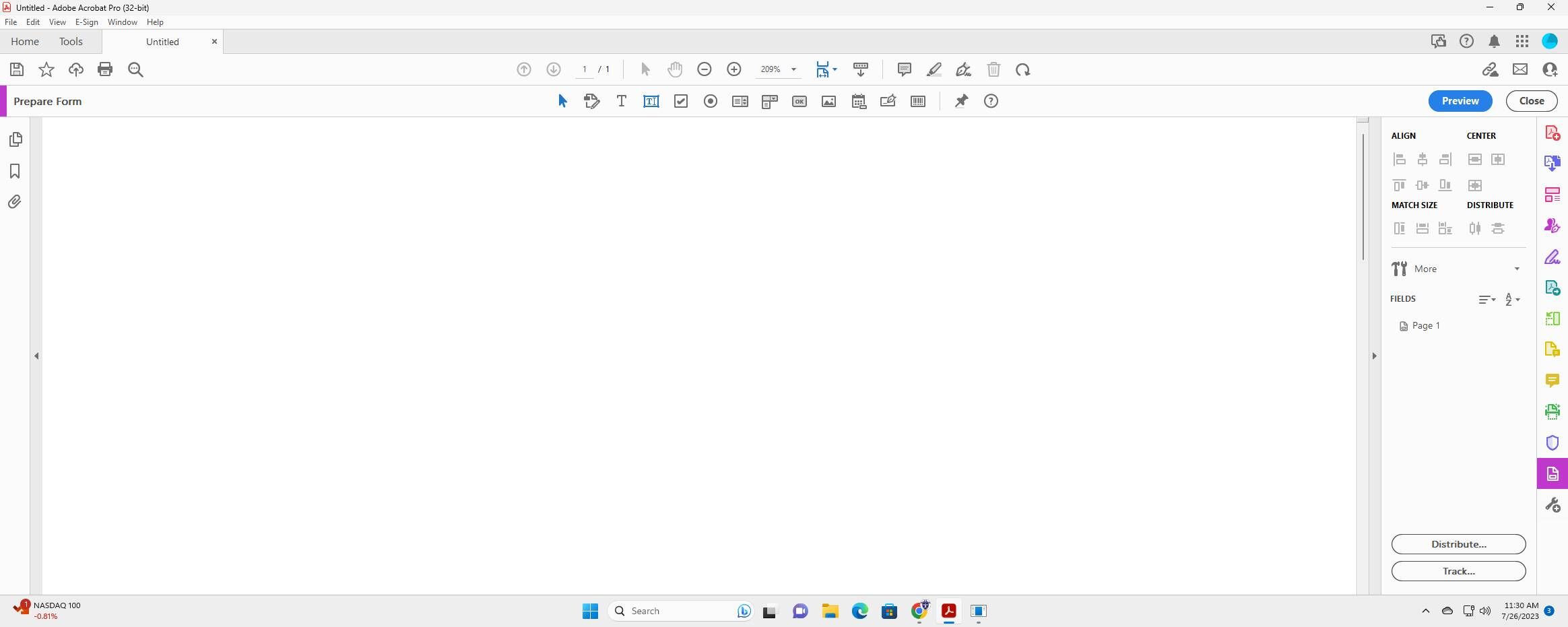Open bookmarks panel
The height and width of the screenshot is (627, 1568).
coord(15,171)
